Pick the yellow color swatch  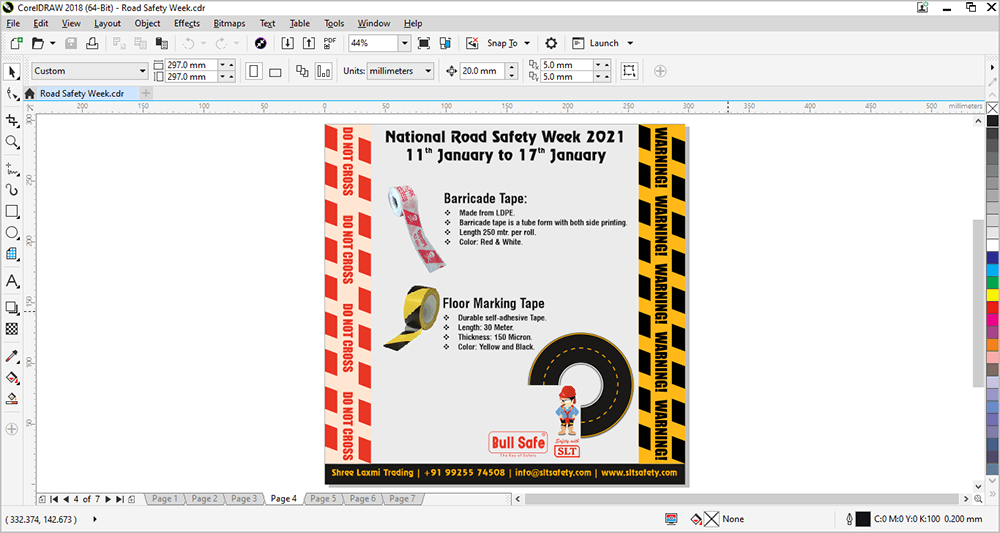click(x=993, y=295)
